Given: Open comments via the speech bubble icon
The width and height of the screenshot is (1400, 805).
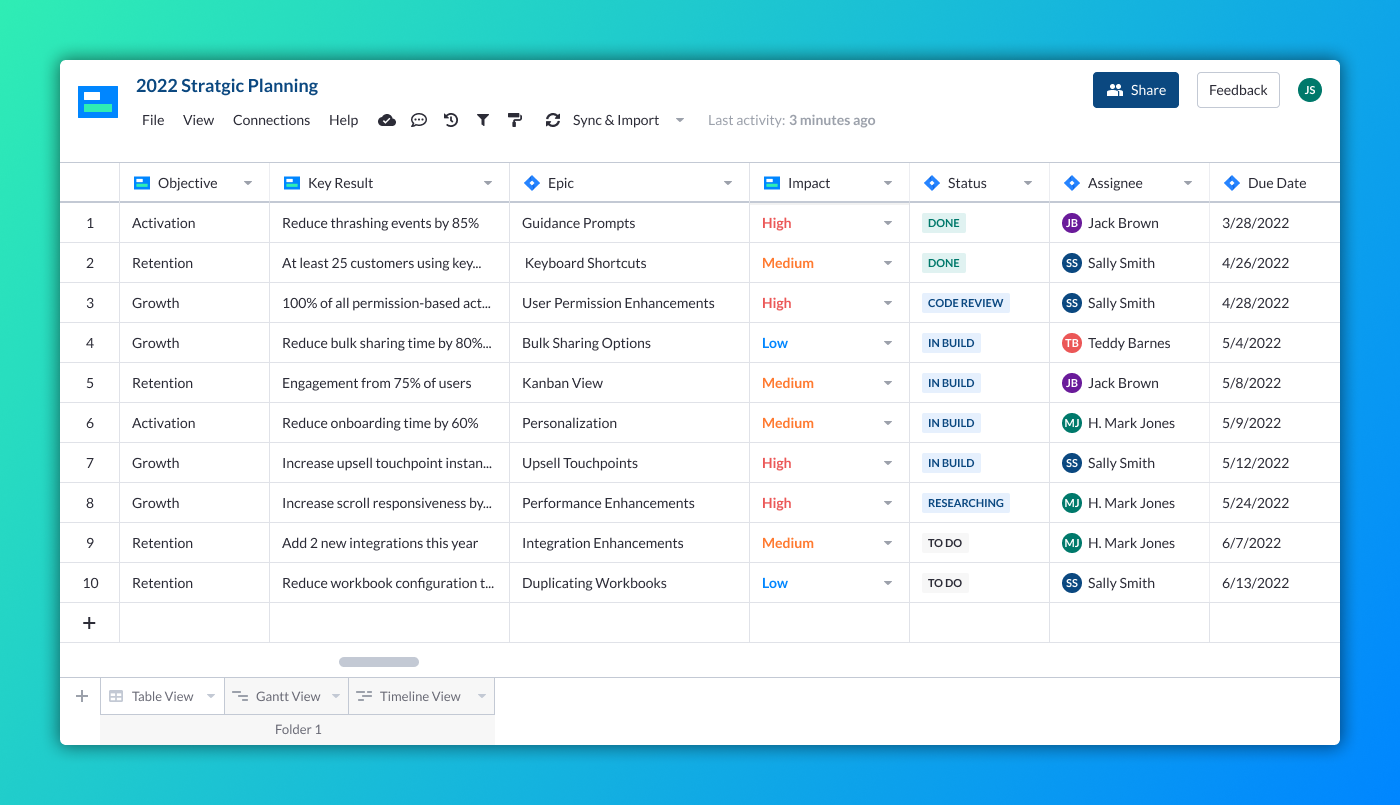Looking at the screenshot, I should (419, 120).
